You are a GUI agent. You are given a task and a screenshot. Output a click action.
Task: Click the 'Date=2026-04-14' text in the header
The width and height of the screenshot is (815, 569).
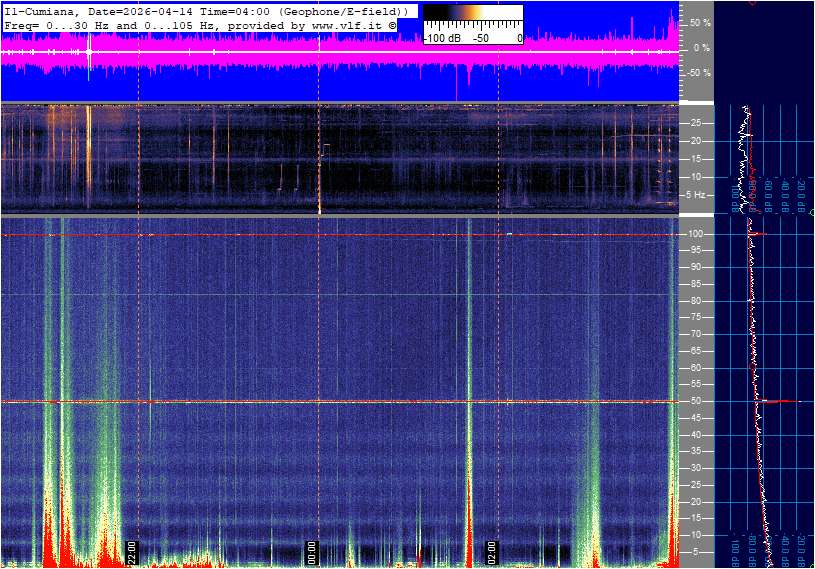coord(140,11)
